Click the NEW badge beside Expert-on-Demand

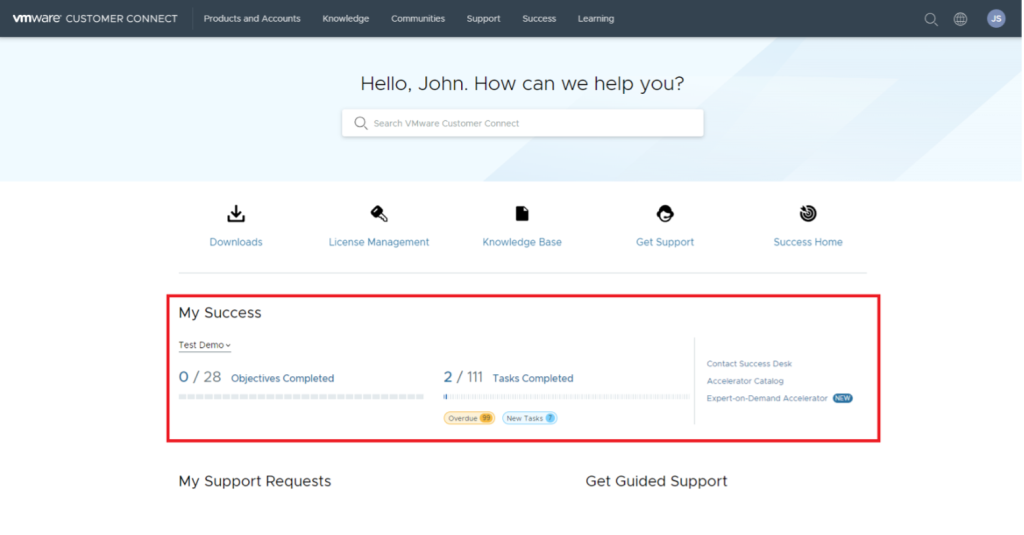[842, 398]
